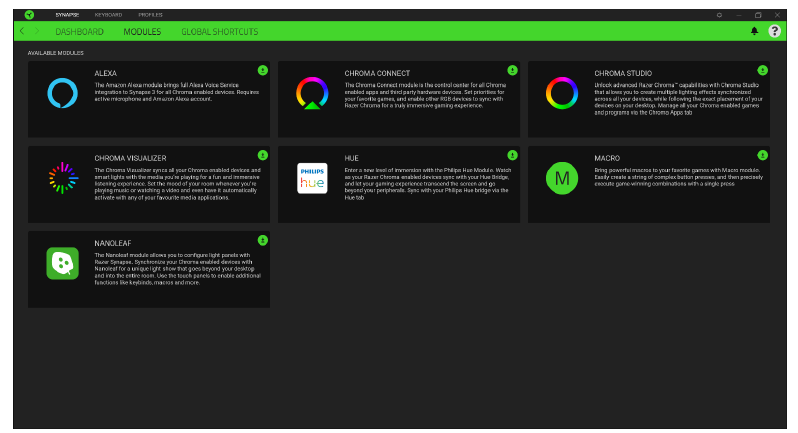The height and width of the screenshot is (433, 798).
Task: Click the Razer logo icon in title bar
Action: tap(29, 15)
